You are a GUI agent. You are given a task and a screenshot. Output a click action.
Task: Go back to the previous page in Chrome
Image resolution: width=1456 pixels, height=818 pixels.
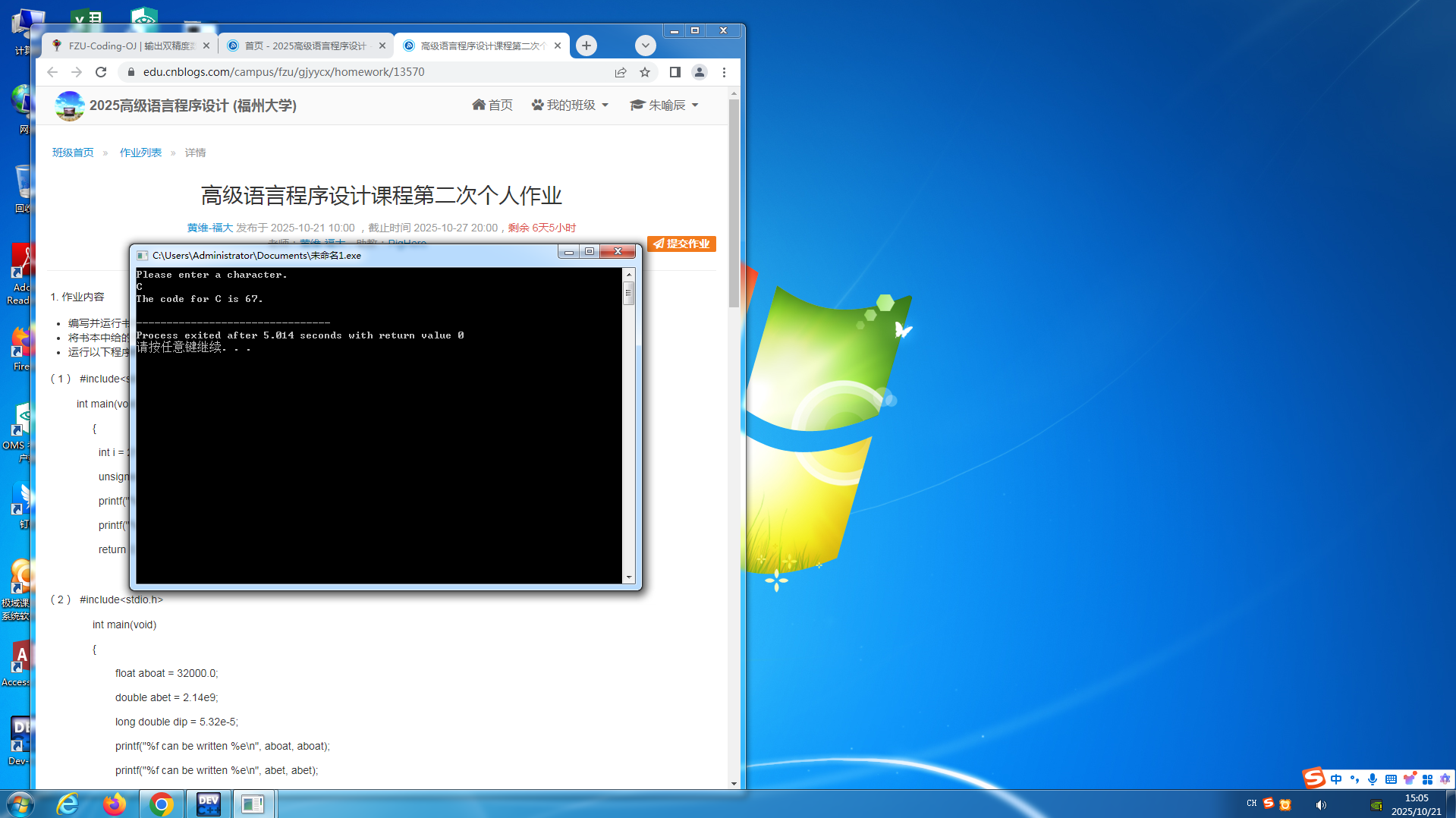[x=52, y=72]
